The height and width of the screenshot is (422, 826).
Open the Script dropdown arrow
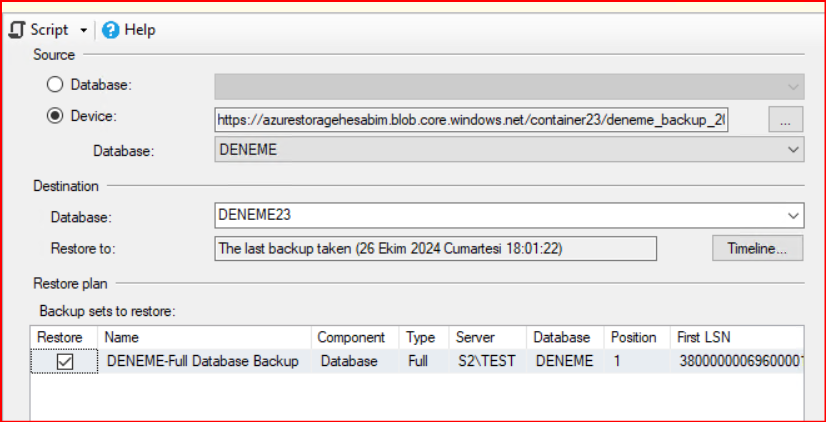[x=83, y=30]
